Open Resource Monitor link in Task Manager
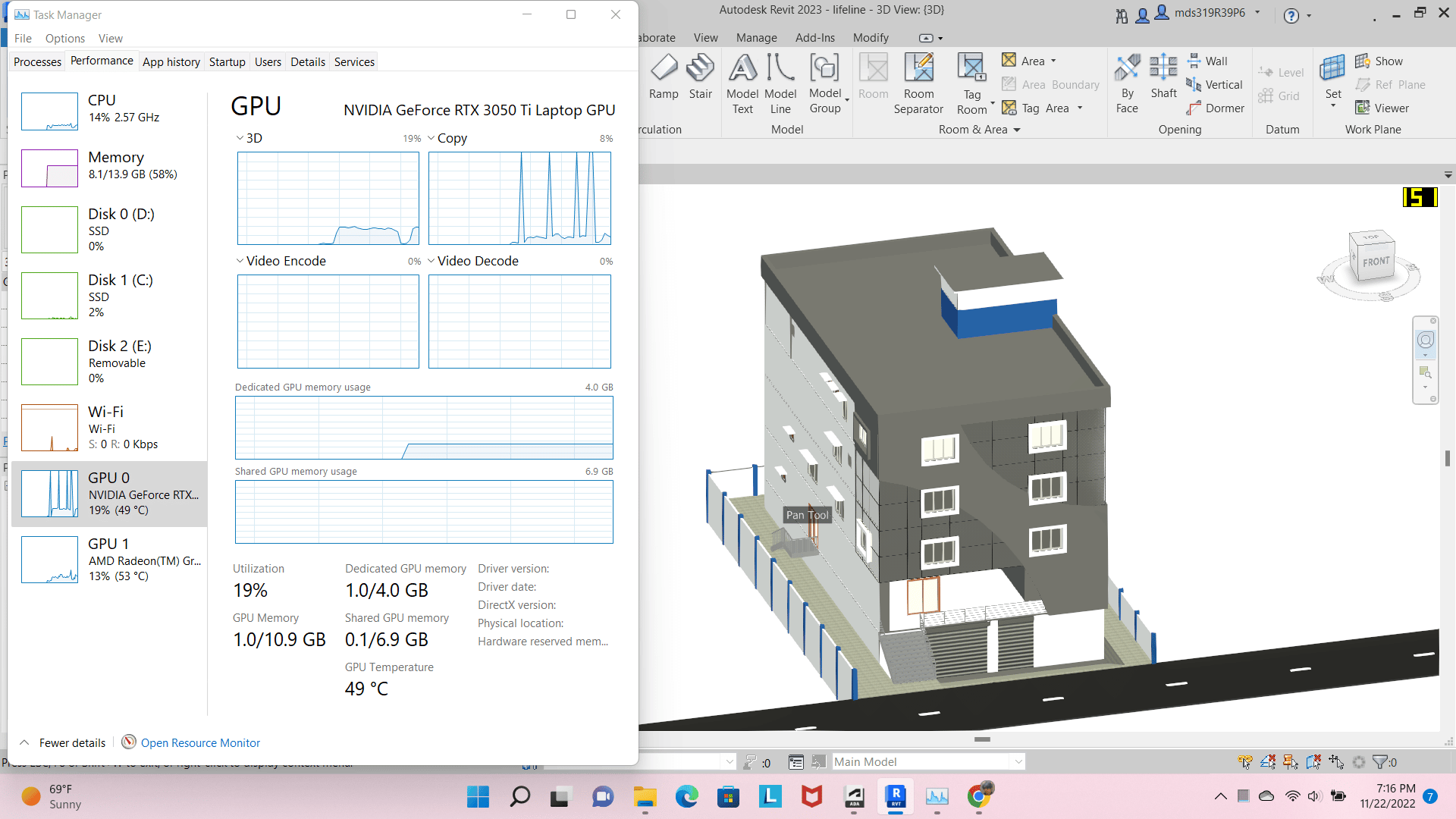 coord(199,742)
